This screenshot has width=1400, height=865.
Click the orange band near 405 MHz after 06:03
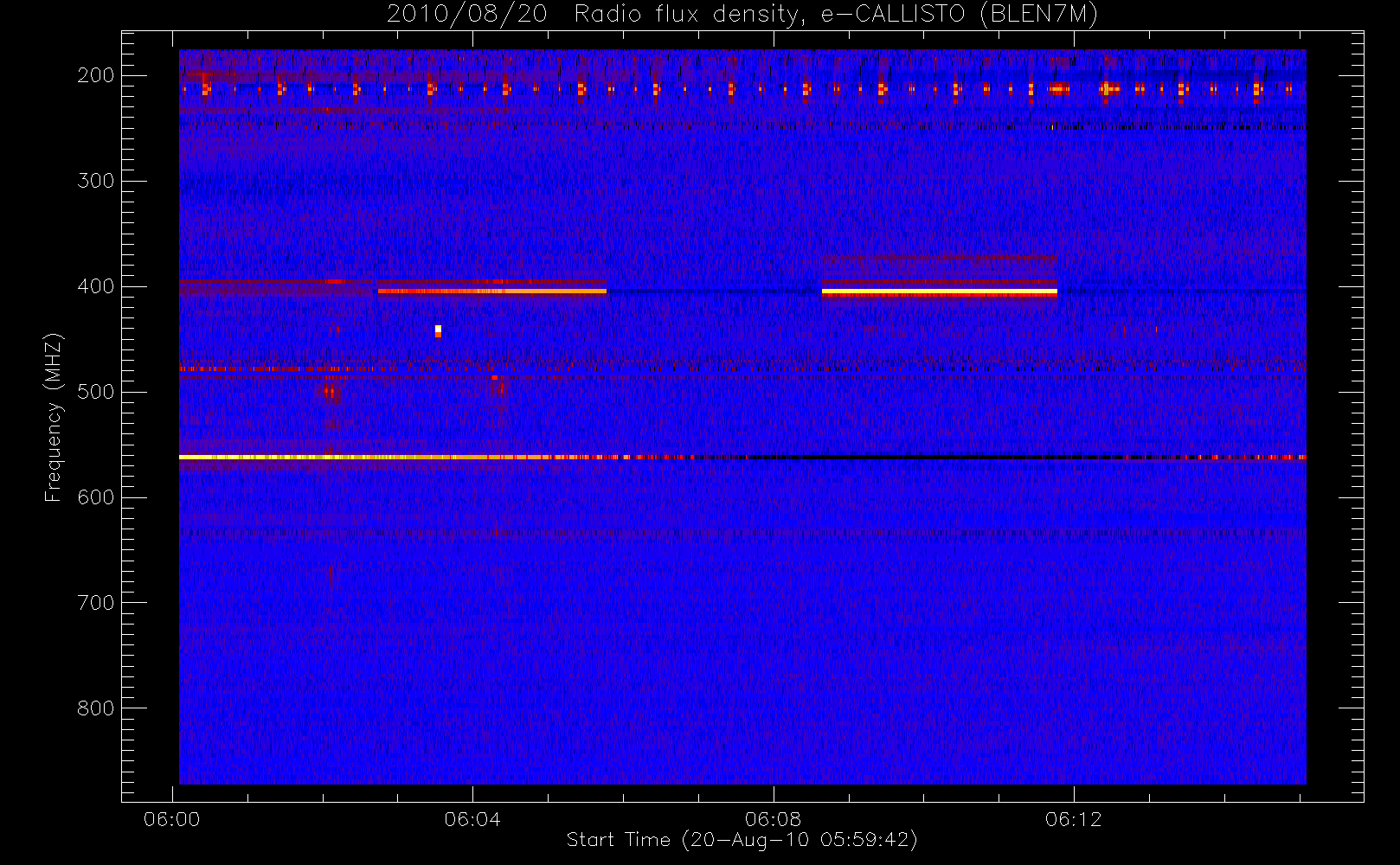coord(492,292)
